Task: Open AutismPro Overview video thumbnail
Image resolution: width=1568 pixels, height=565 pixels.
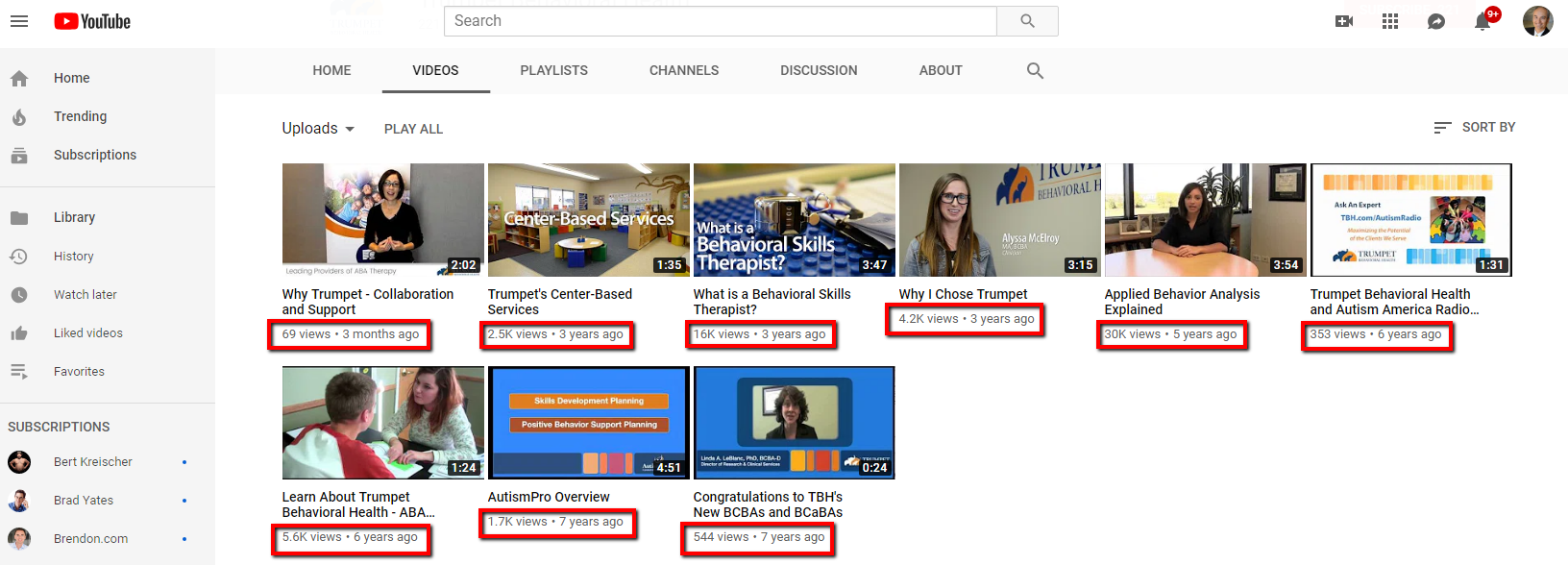Action: (589, 423)
